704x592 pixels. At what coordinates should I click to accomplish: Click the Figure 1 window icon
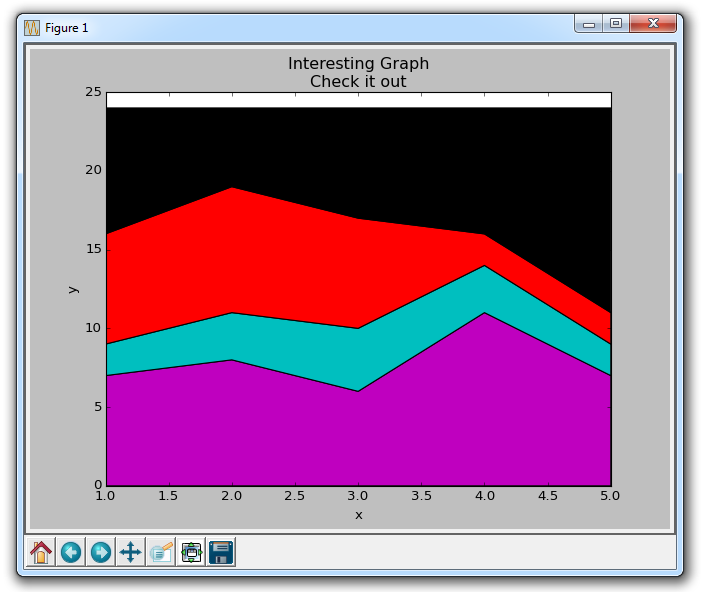tap(31, 27)
